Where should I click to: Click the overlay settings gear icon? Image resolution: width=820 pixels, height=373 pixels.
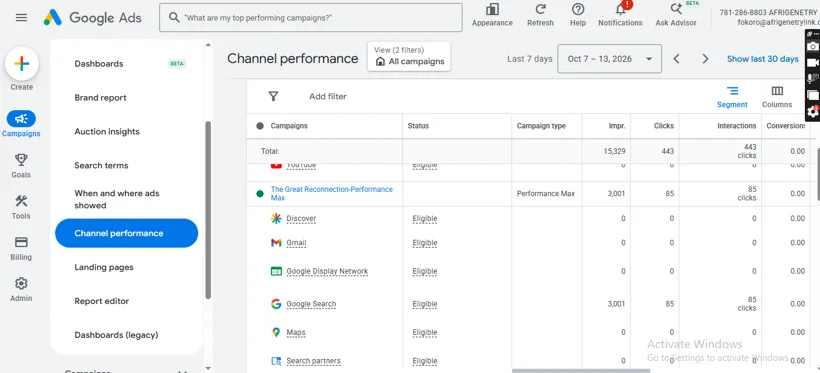click(813, 111)
